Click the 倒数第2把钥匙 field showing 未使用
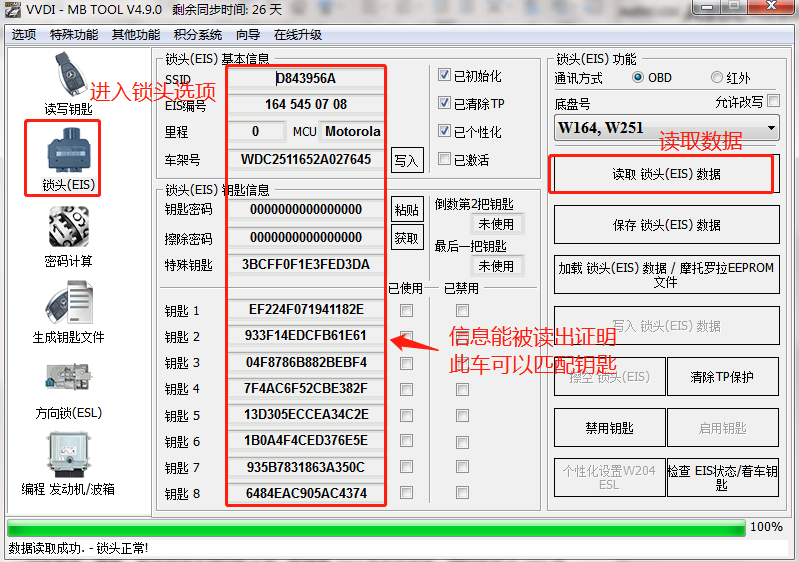The height and width of the screenshot is (562, 799). click(x=496, y=224)
